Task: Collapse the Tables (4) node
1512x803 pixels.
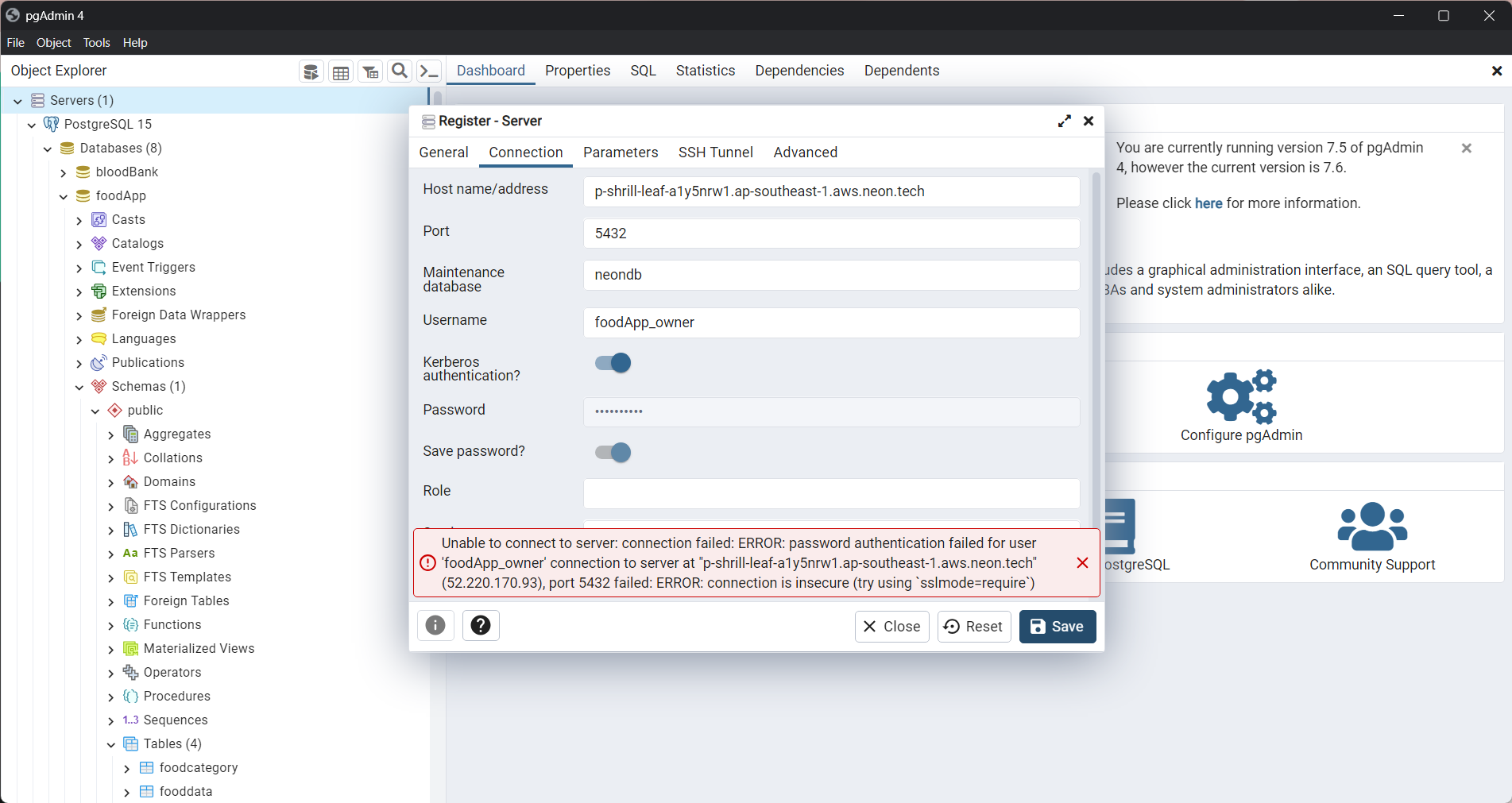Action: tap(111, 744)
